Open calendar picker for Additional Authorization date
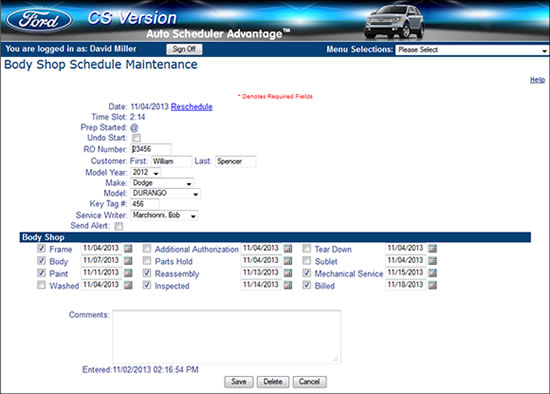 [288, 249]
